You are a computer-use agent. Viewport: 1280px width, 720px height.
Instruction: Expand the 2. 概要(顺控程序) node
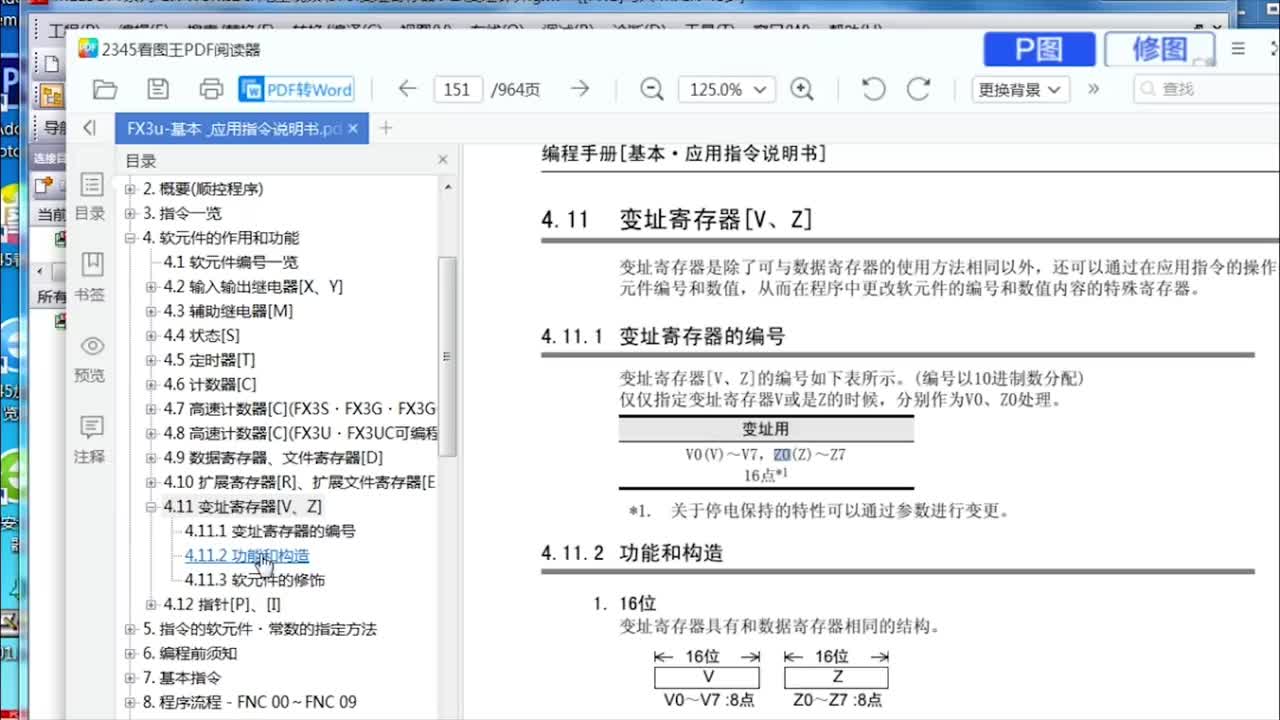130,189
